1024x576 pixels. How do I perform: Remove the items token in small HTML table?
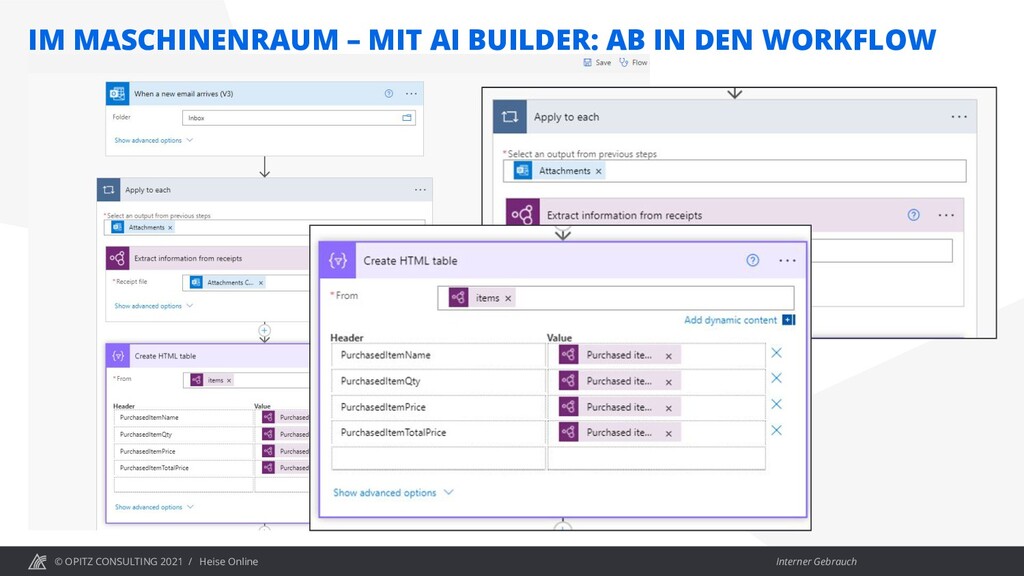(x=229, y=380)
